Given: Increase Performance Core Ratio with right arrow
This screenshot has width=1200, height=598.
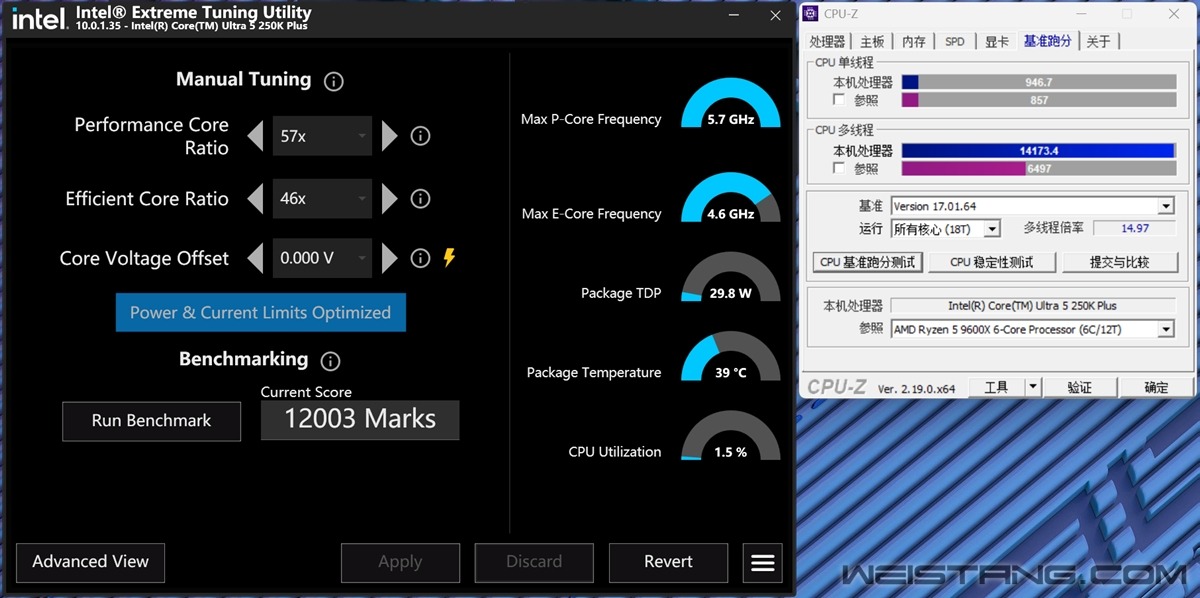Looking at the screenshot, I should [390, 136].
